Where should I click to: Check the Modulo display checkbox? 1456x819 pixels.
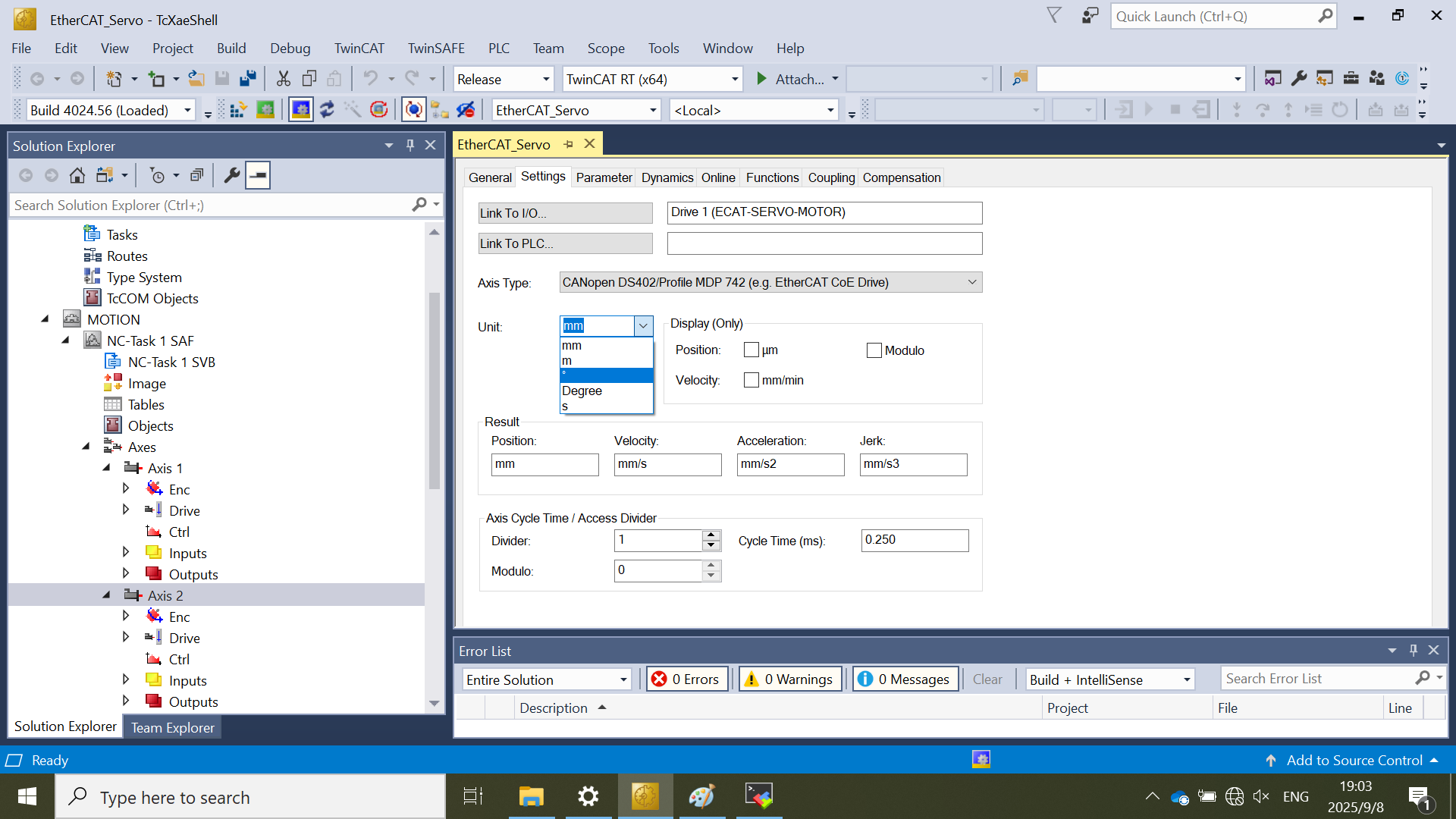tap(874, 350)
